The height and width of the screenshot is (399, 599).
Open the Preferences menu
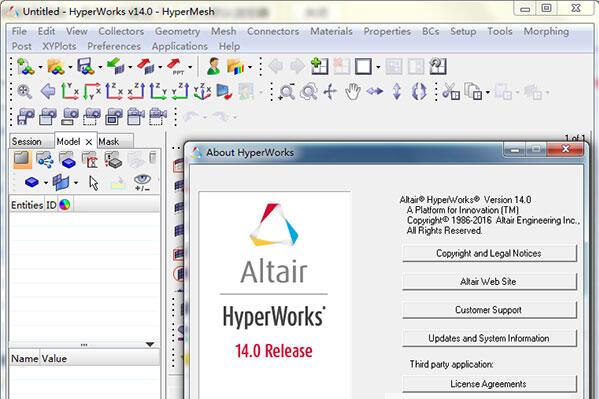point(114,46)
